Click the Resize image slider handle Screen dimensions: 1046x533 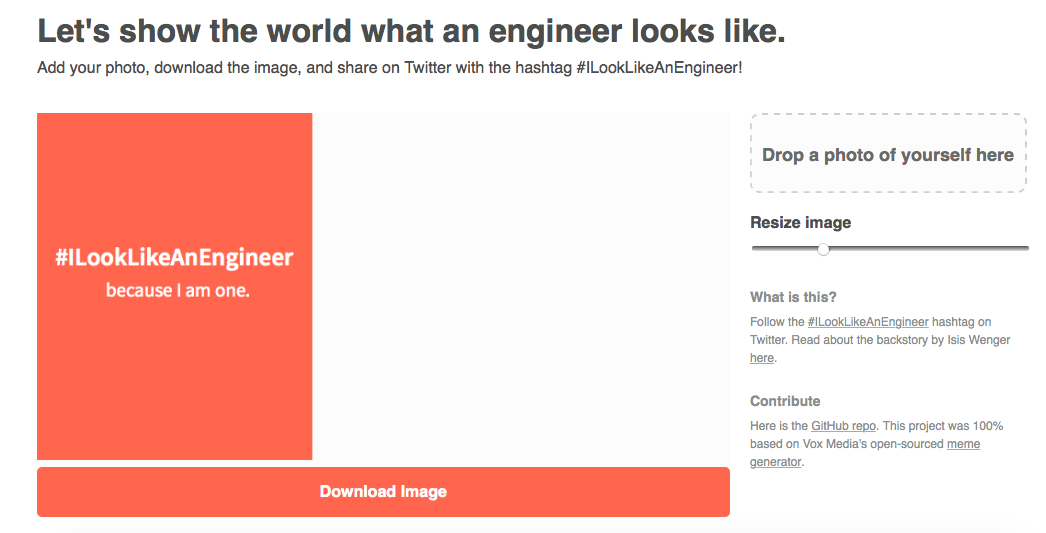click(824, 249)
